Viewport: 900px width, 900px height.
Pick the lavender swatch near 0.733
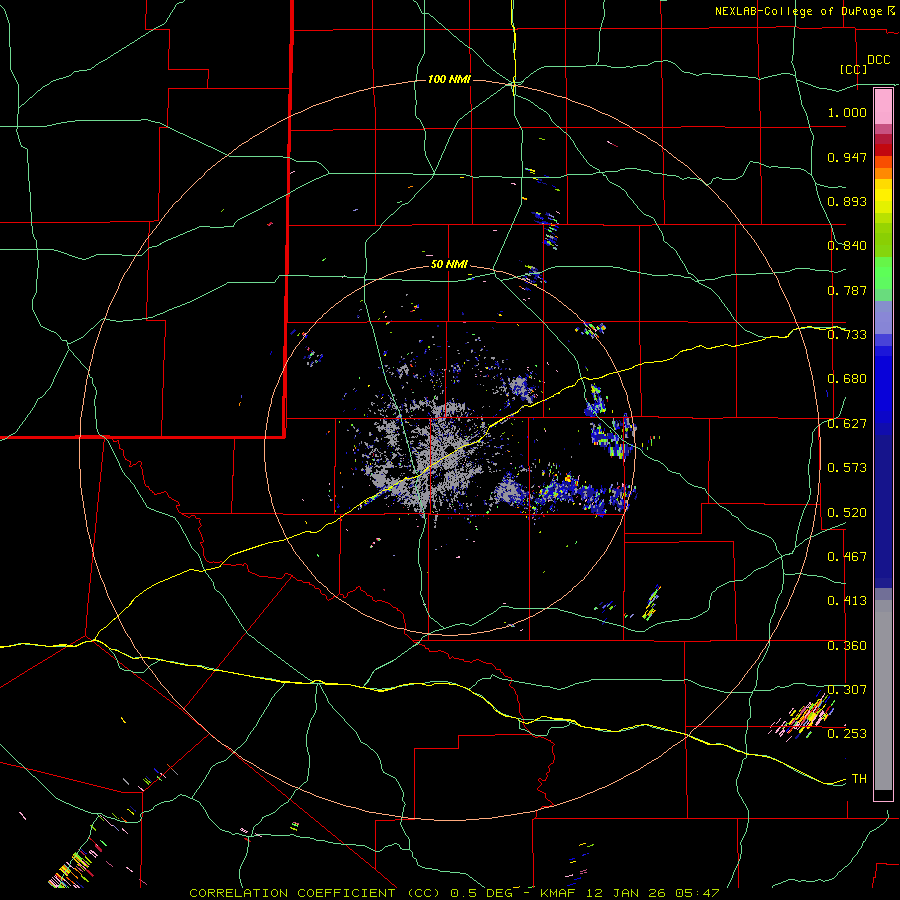tap(883, 317)
